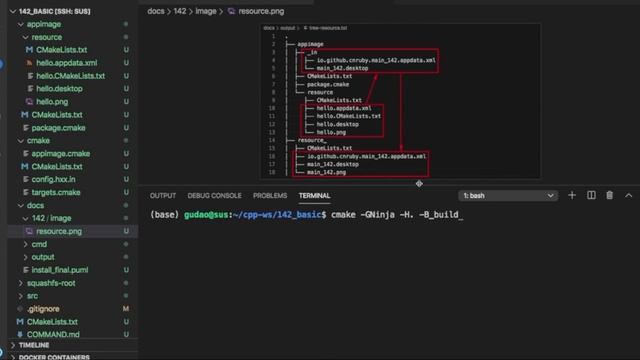Image resolution: width=640 pixels, height=360 pixels.
Task: Click the 'docs' breadcrumb segment
Action: point(156,11)
